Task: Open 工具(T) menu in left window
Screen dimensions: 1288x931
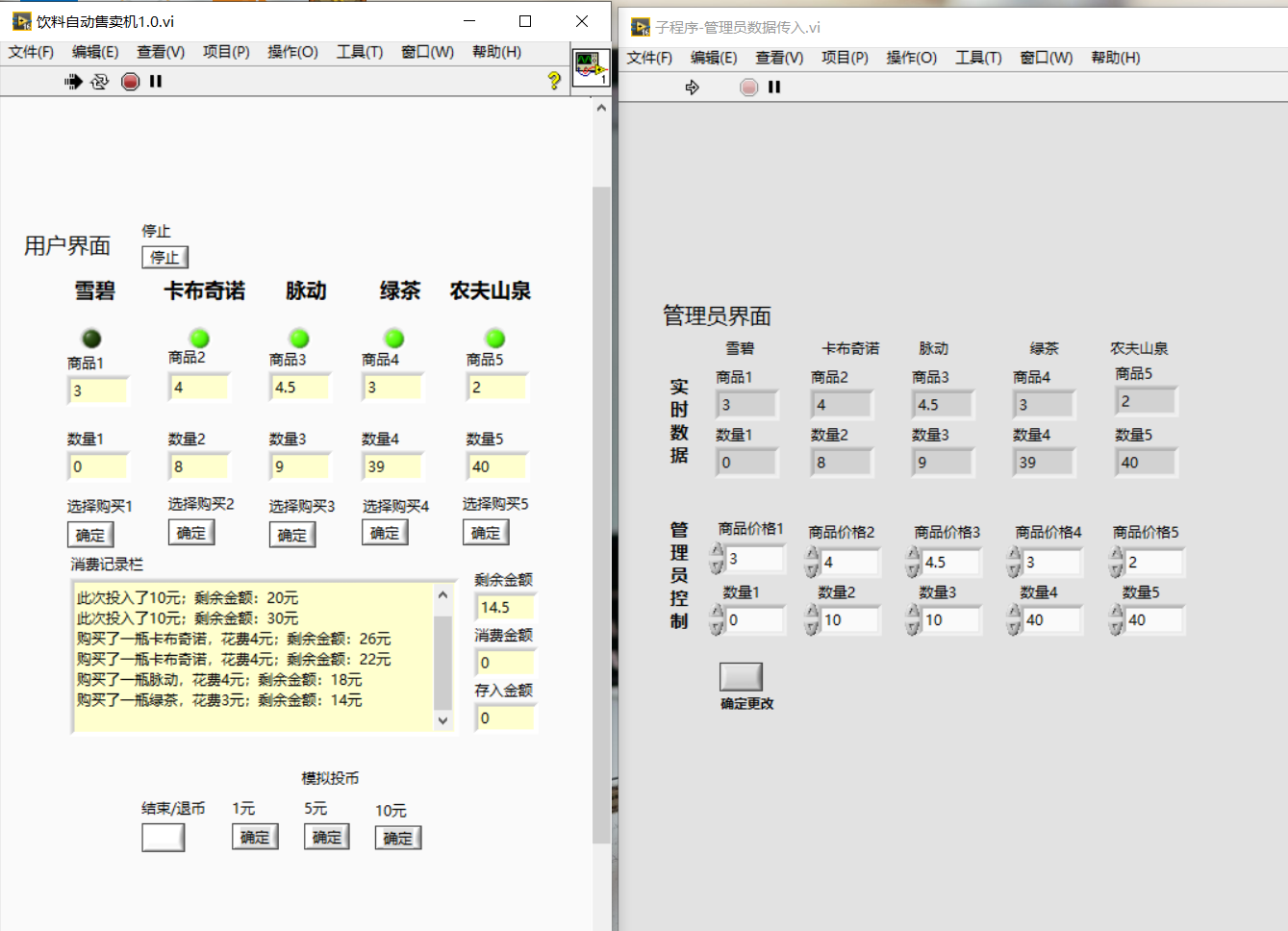Action: tap(360, 52)
